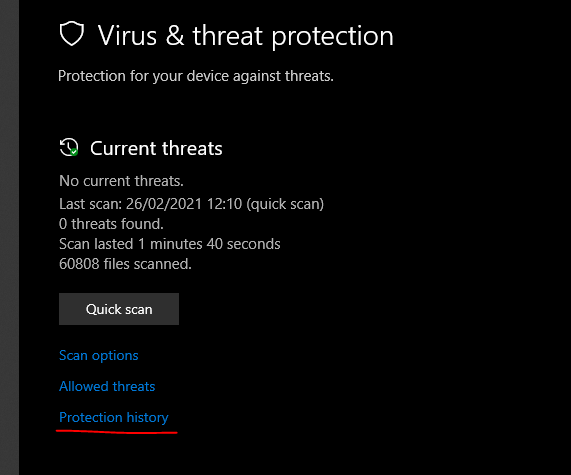
Task: Click the gray sidebar strip on the left
Action: tap(9, 238)
